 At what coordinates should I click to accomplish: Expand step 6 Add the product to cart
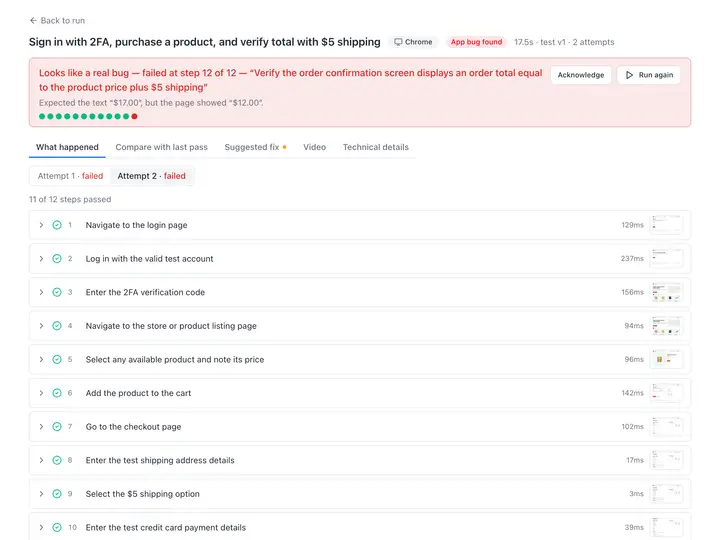41,393
